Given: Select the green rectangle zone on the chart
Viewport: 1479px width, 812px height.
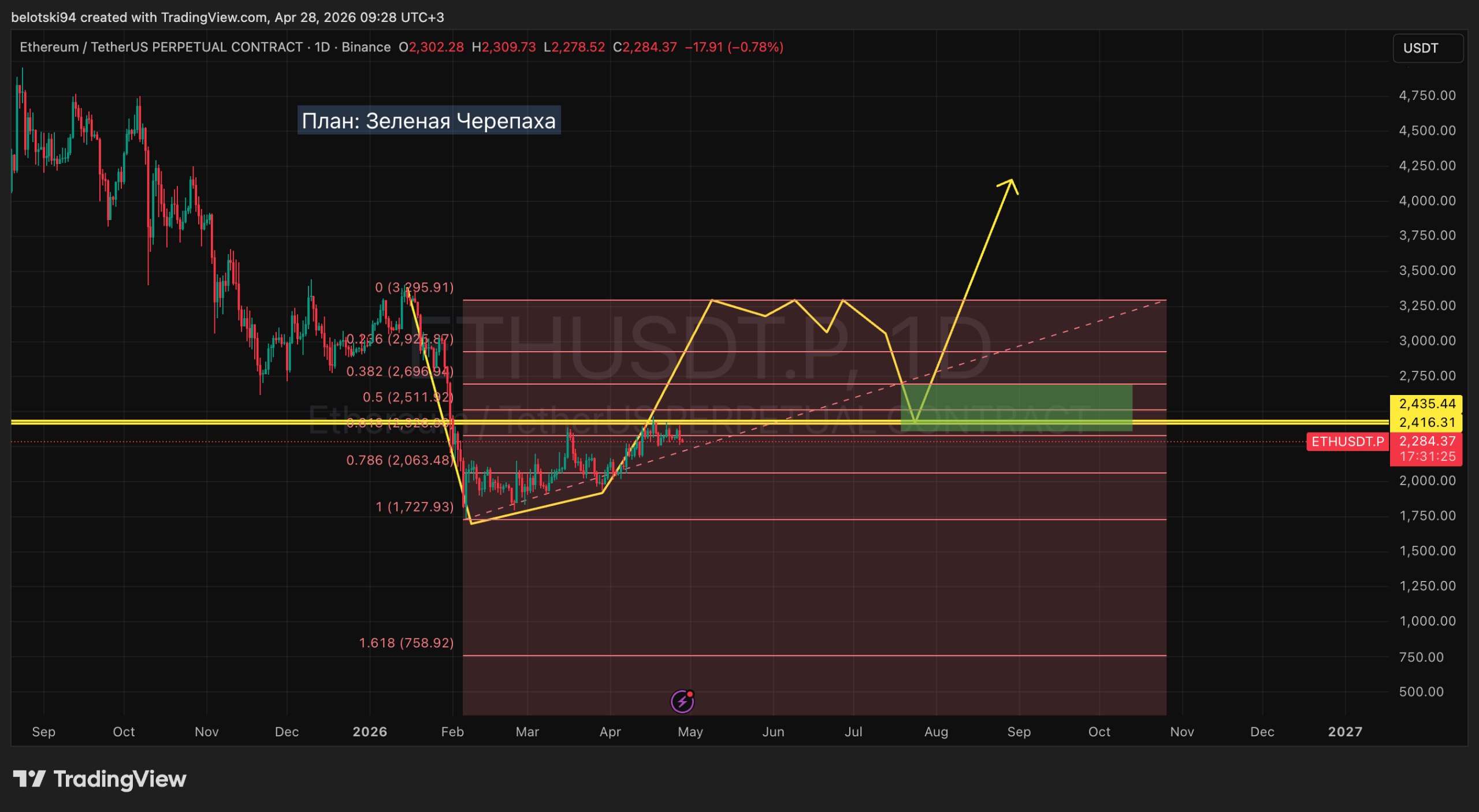Looking at the screenshot, I should [x=1016, y=408].
